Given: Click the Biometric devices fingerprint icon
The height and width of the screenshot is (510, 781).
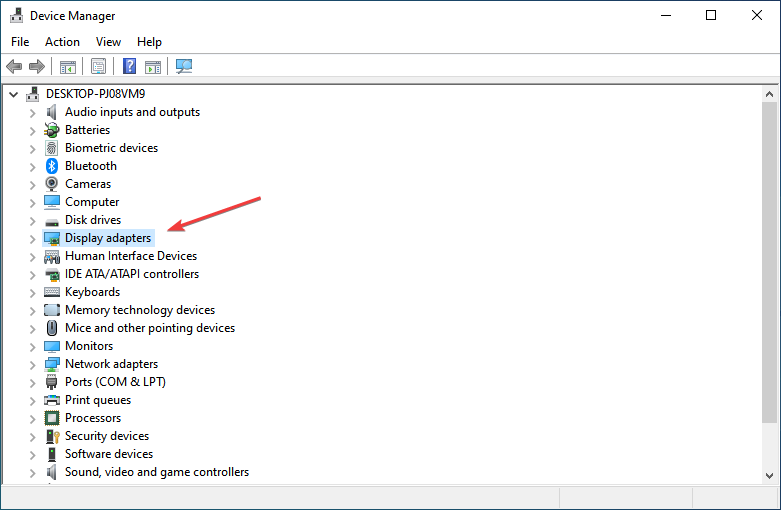Looking at the screenshot, I should pos(52,148).
